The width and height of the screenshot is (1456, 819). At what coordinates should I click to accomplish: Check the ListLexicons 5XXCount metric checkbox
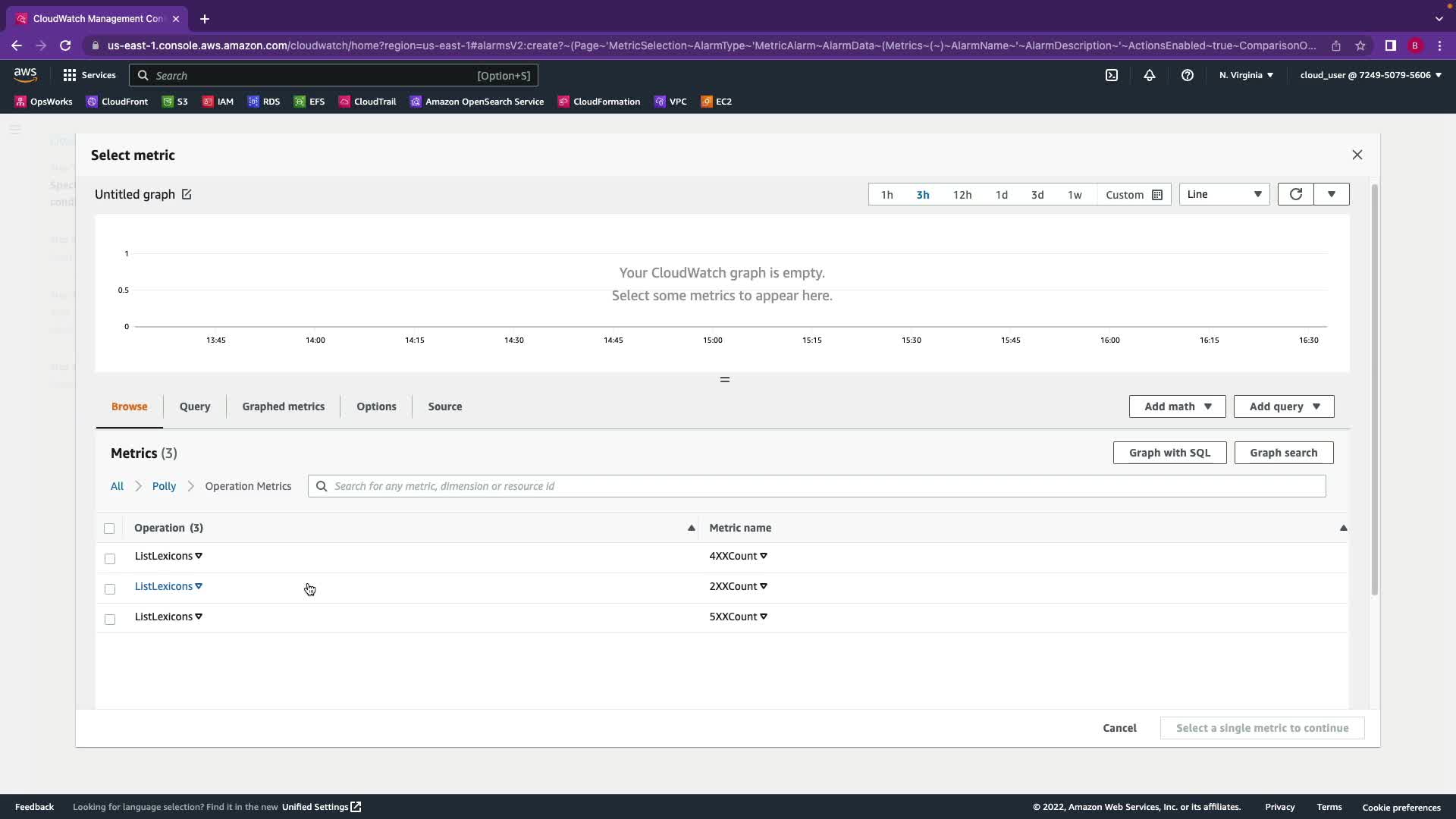(110, 620)
